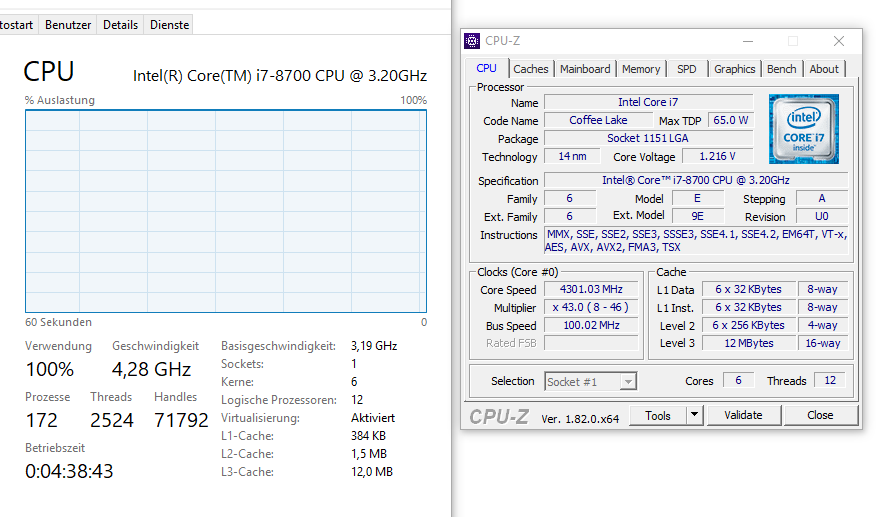Image resolution: width=884 pixels, height=517 pixels.
Task: Click the Code Name Coffee Lake value
Action: [x=598, y=120]
